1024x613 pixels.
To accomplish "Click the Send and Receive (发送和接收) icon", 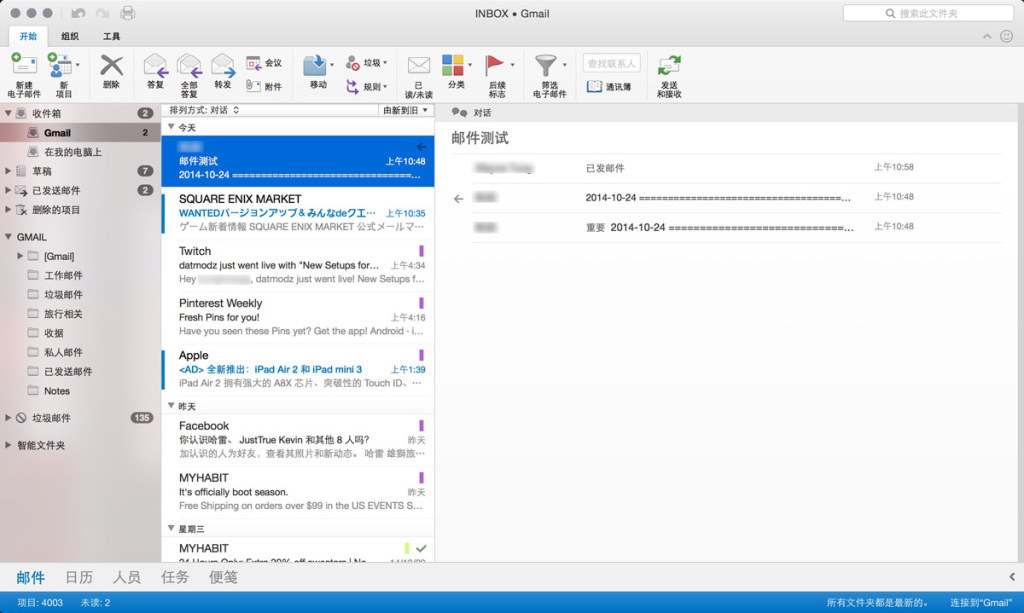I will point(669,67).
